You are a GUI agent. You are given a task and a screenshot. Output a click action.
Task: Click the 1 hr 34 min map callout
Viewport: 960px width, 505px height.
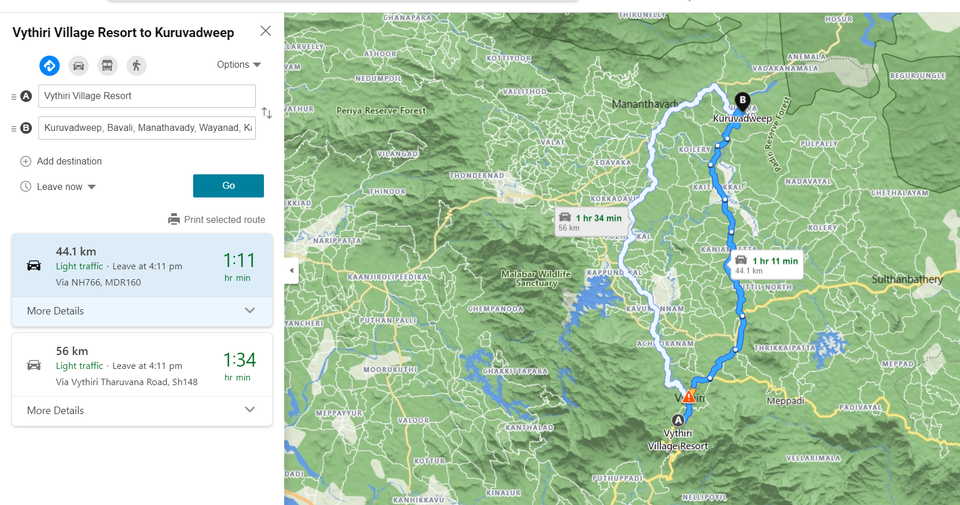591,222
